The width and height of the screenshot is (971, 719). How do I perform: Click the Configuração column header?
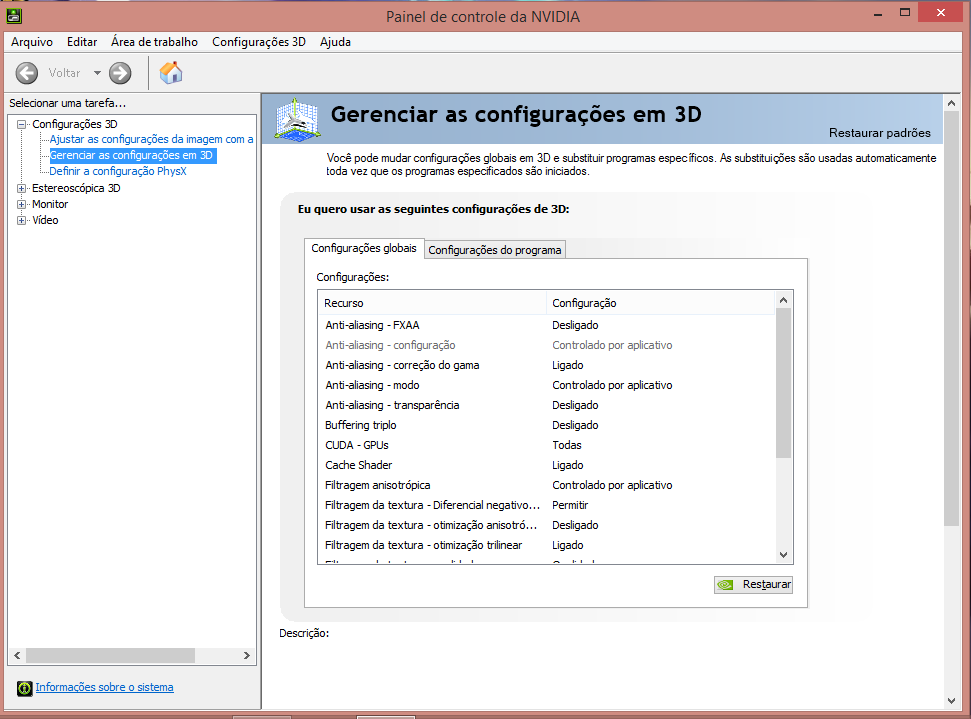(660, 303)
